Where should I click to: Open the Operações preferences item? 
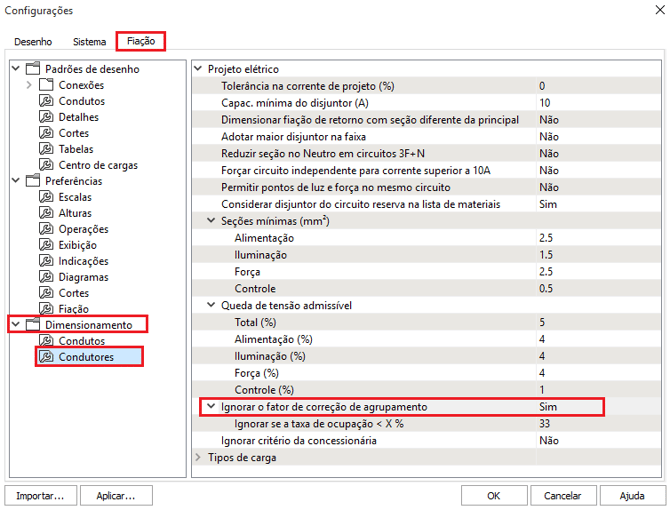click(83, 229)
